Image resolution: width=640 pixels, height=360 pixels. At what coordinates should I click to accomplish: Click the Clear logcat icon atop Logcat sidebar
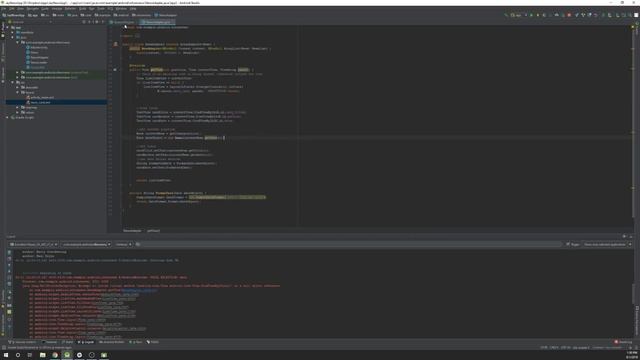pyautogui.click(x=9, y=252)
